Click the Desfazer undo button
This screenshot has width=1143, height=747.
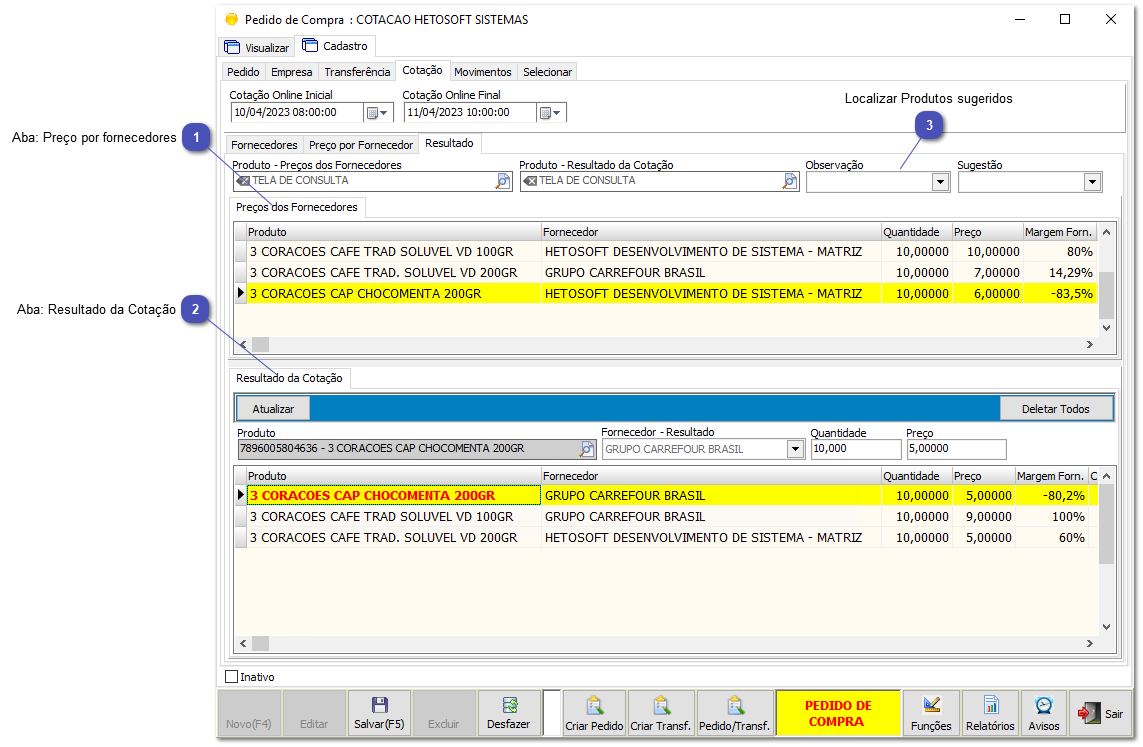click(508, 713)
